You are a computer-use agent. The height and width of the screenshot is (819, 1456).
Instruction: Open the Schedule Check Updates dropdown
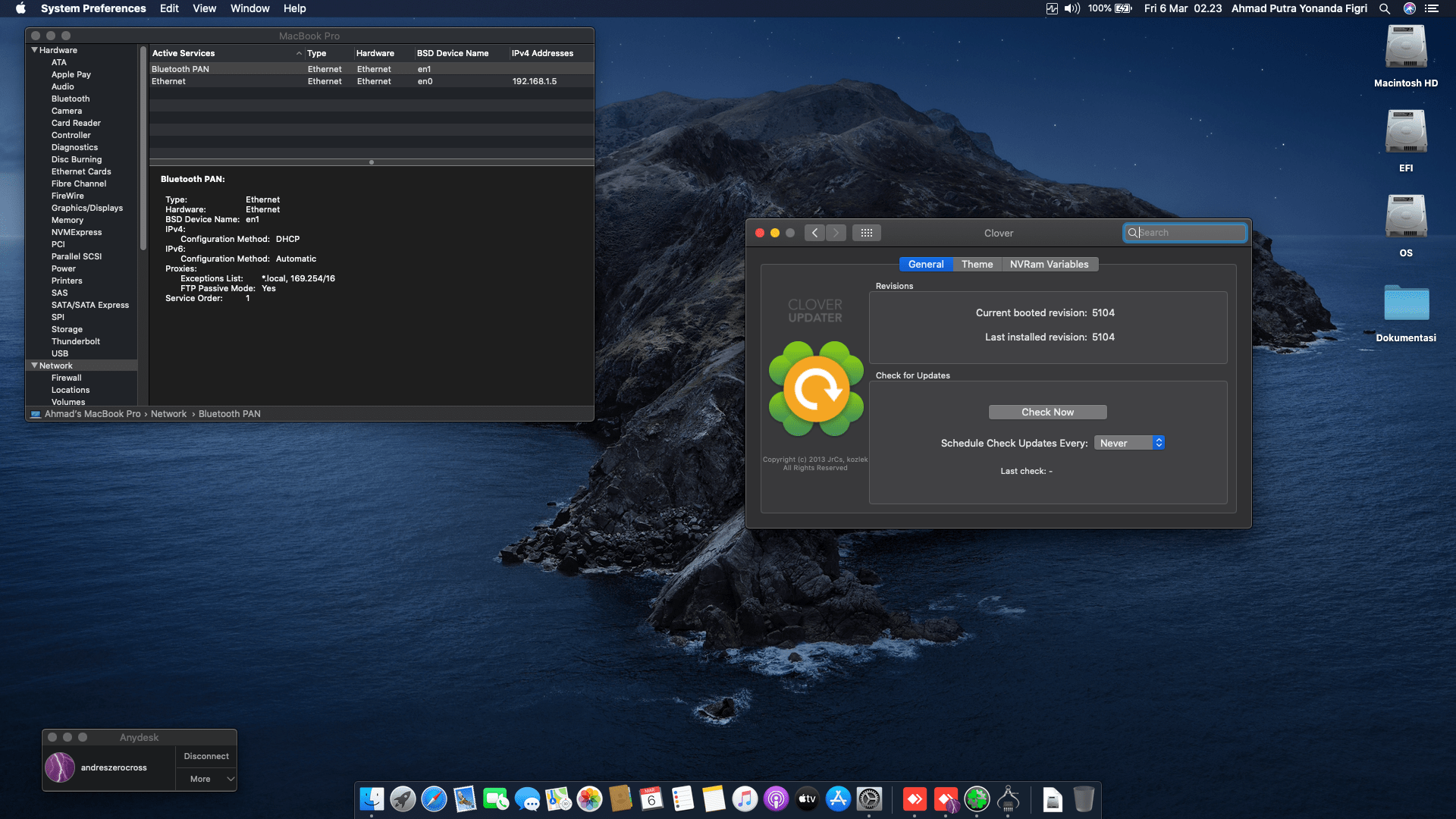(1129, 443)
